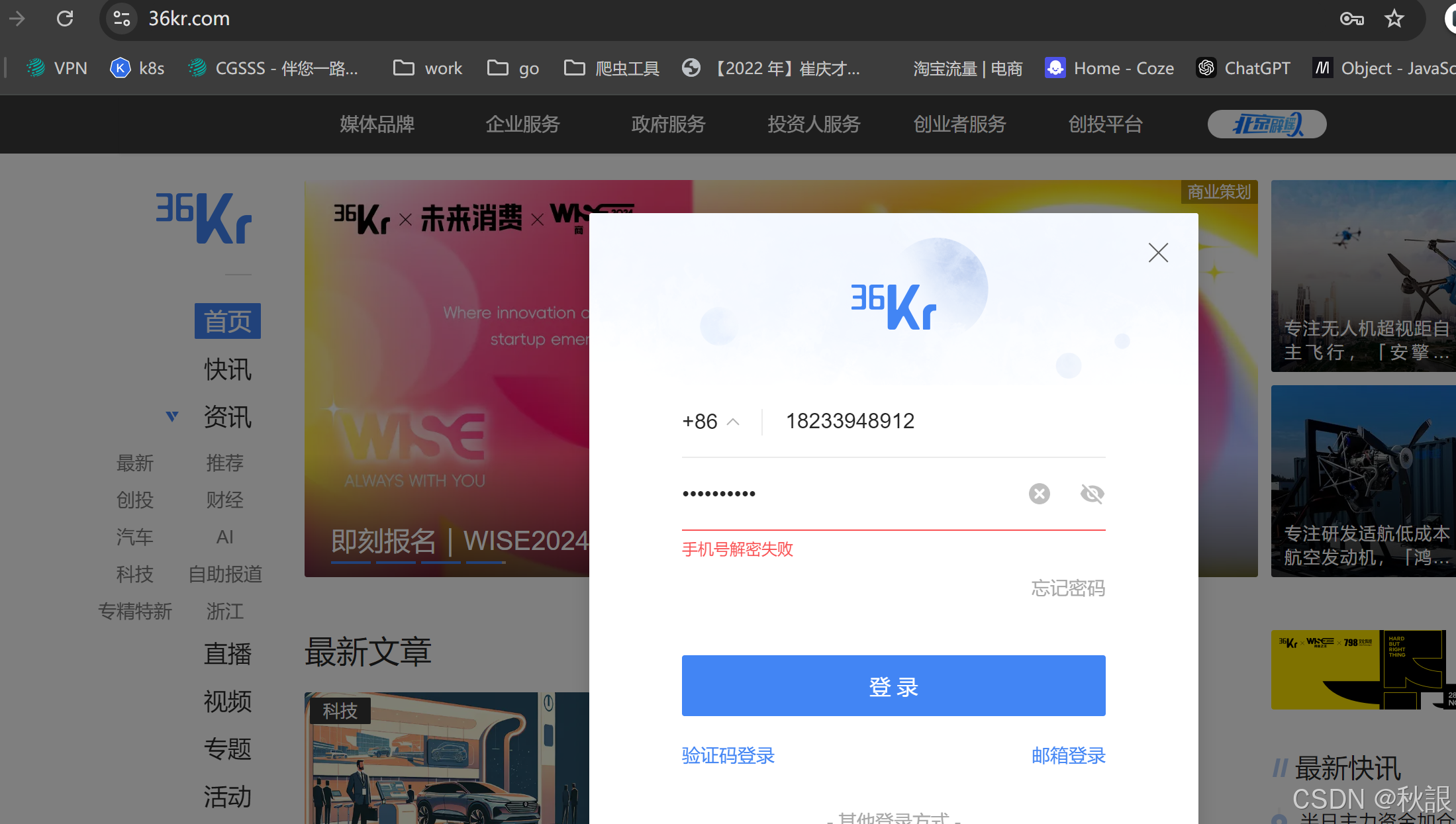Open the 【2022 年】崔庆才 bookmark

point(771,68)
